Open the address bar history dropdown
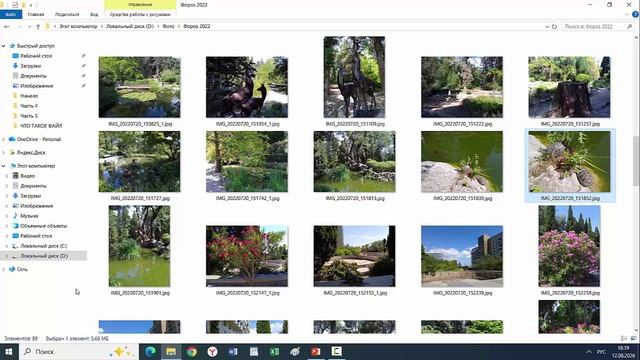 (547, 27)
